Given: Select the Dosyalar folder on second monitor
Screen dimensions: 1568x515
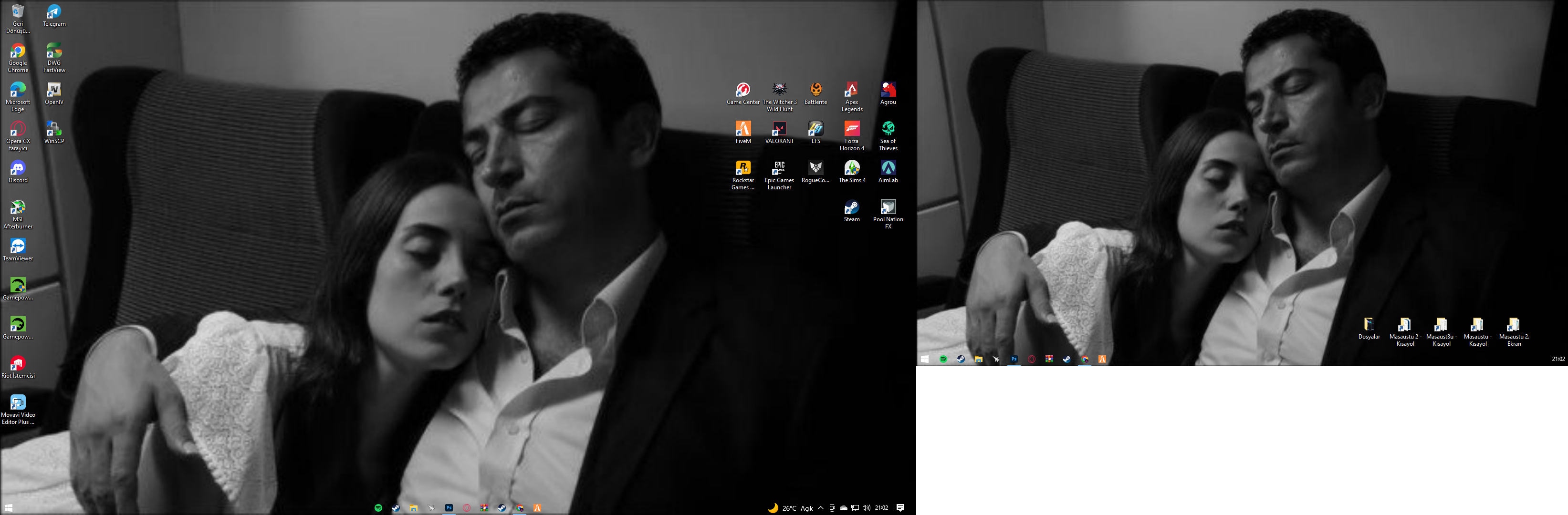Looking at the screenshot, I should (1369, 329).
